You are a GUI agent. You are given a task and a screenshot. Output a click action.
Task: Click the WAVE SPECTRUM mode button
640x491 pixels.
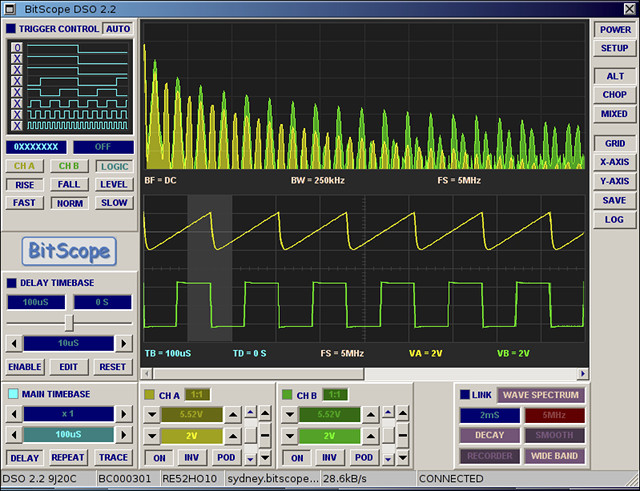pyautogui.click(x=541, y=395)
